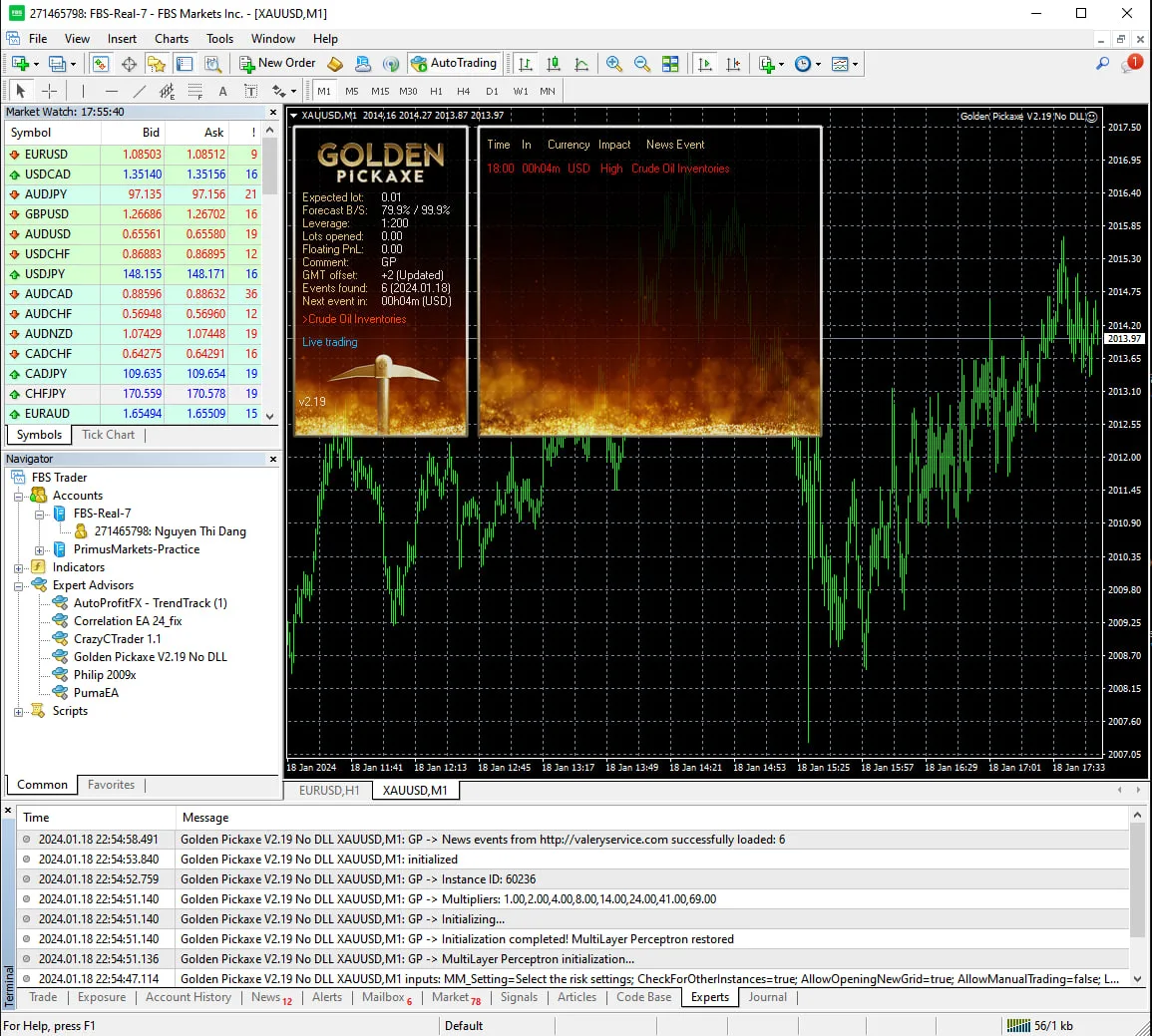Expand the Indicators tree node
1152x1036 pixels.
pyautogui.click(x=19, y=568)
